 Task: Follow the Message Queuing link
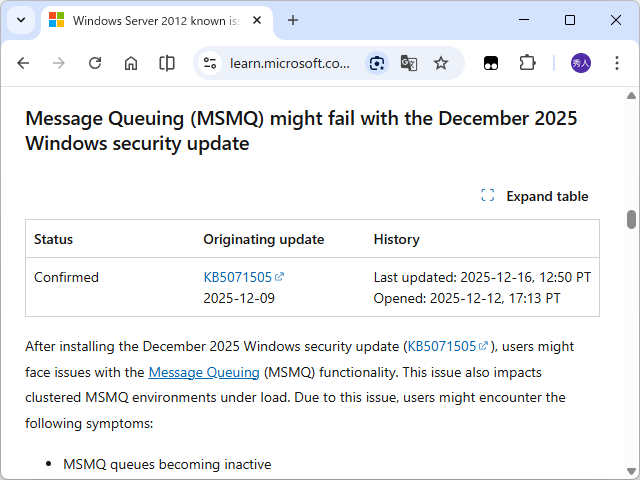tap(204, 372)
